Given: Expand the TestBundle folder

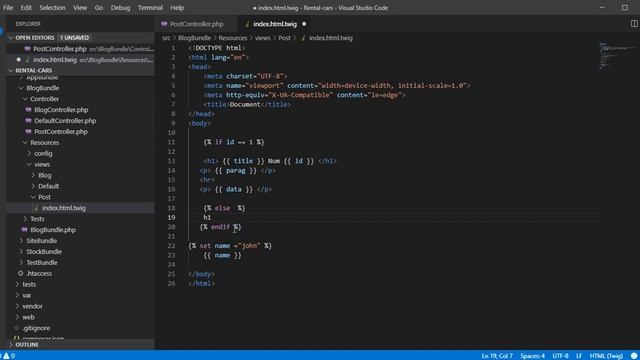Looking at the screenshot, I should coord(42,262).
